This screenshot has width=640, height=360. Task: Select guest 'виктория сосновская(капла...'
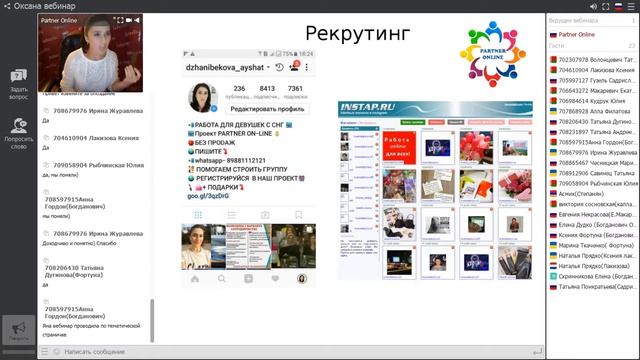(x=593, y=204)
